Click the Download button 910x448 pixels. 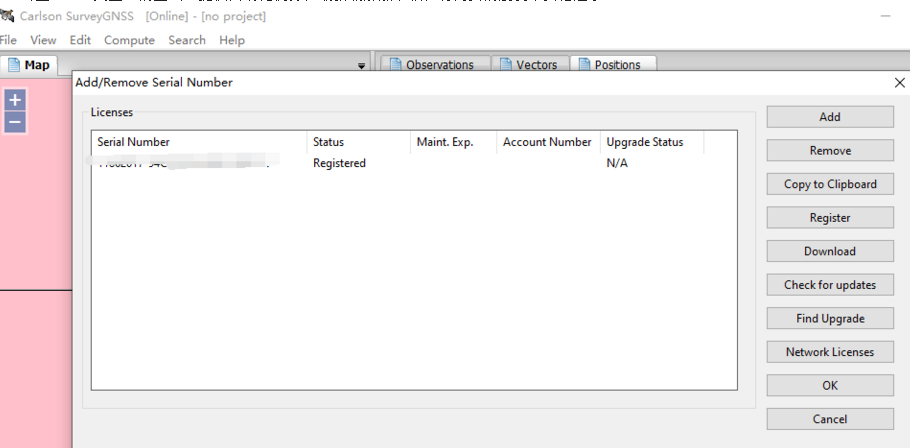[x=830, y=251]
